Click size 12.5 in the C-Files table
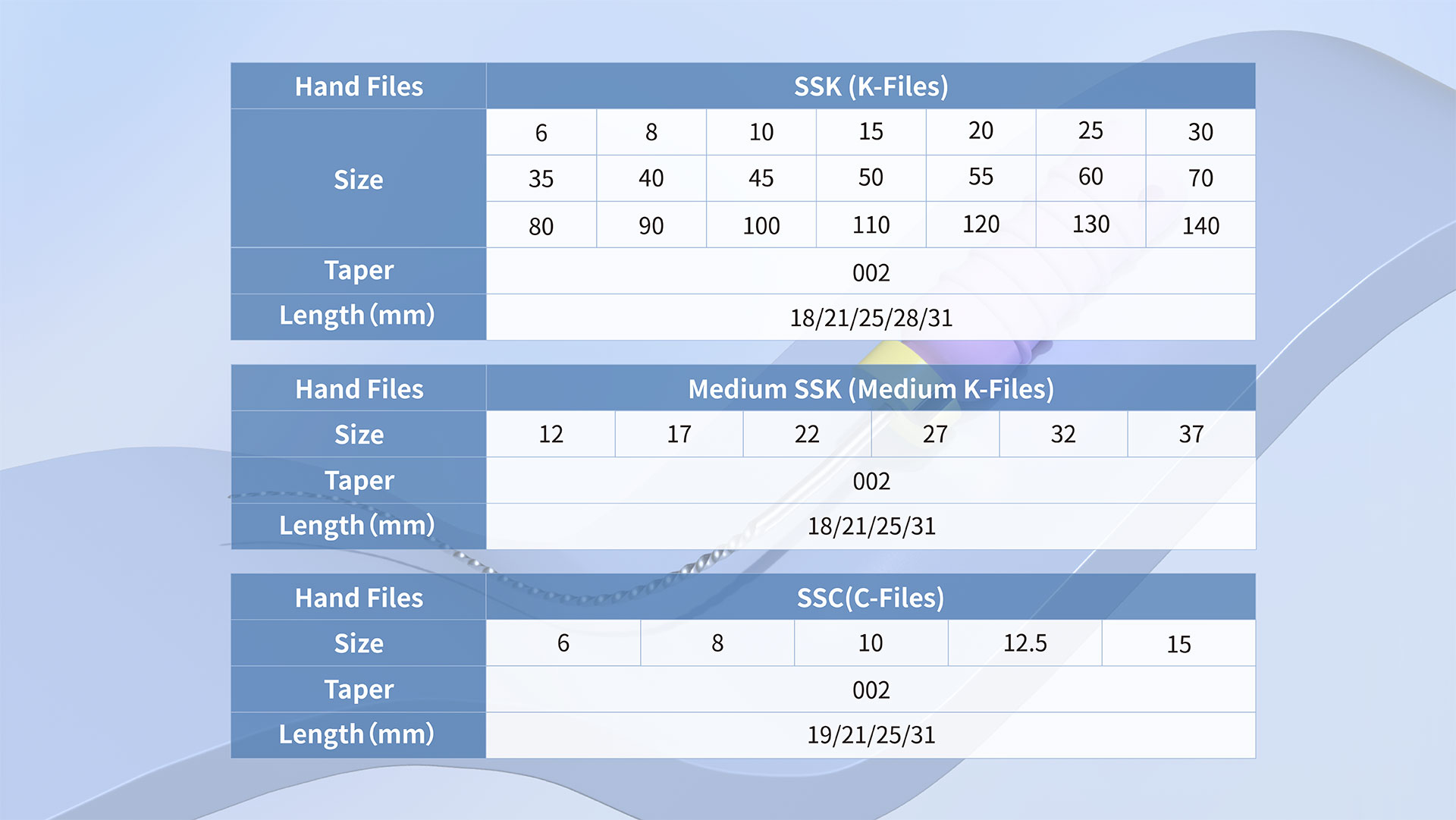The width and height of the screenshot is (1456, 820). point(1025,643)
